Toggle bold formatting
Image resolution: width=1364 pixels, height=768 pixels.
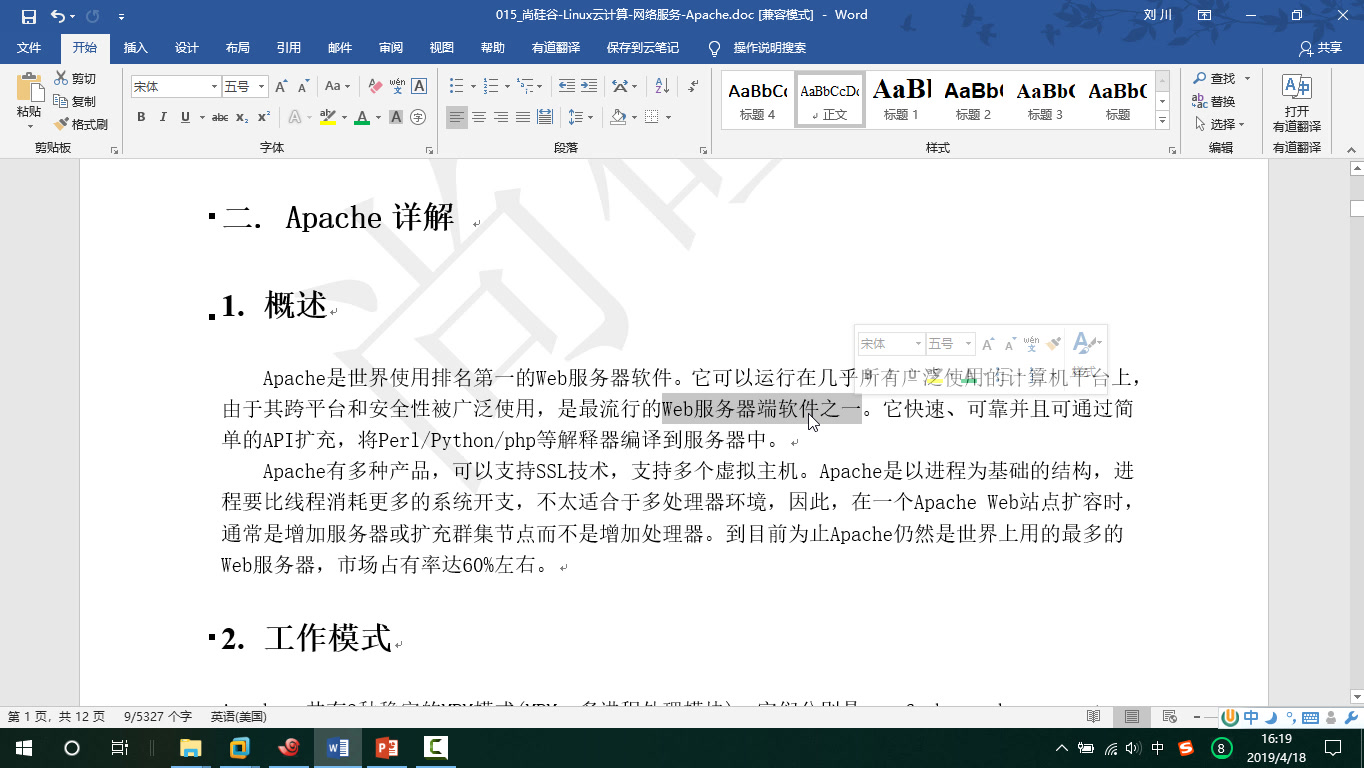pos(141,118)
